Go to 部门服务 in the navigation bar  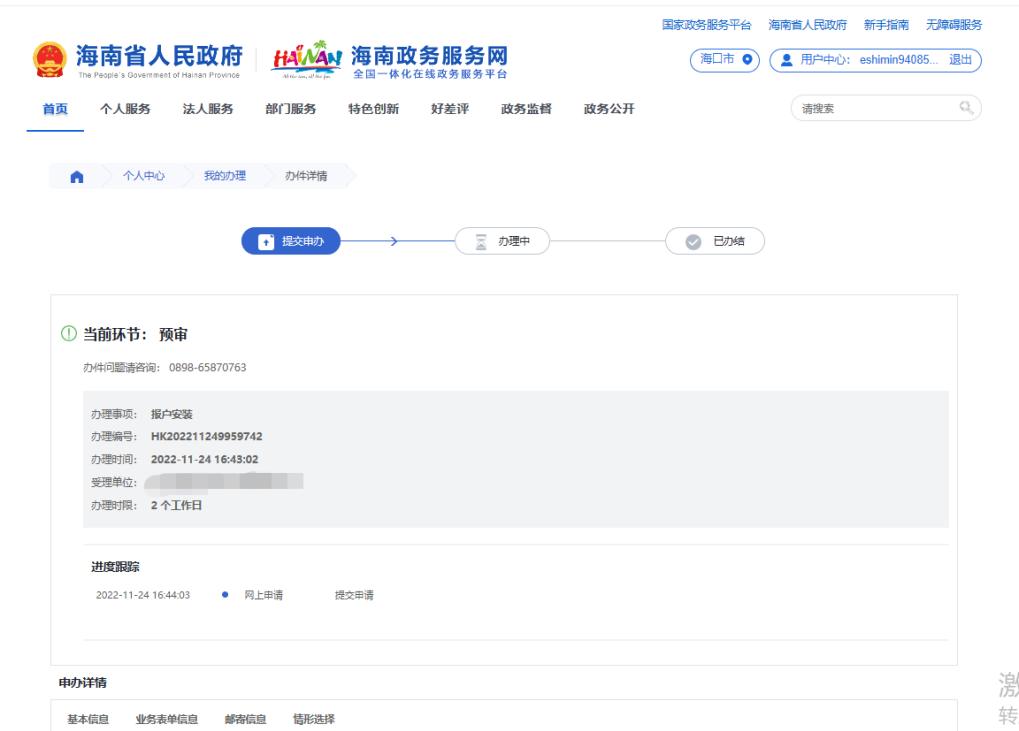(290, 109)
